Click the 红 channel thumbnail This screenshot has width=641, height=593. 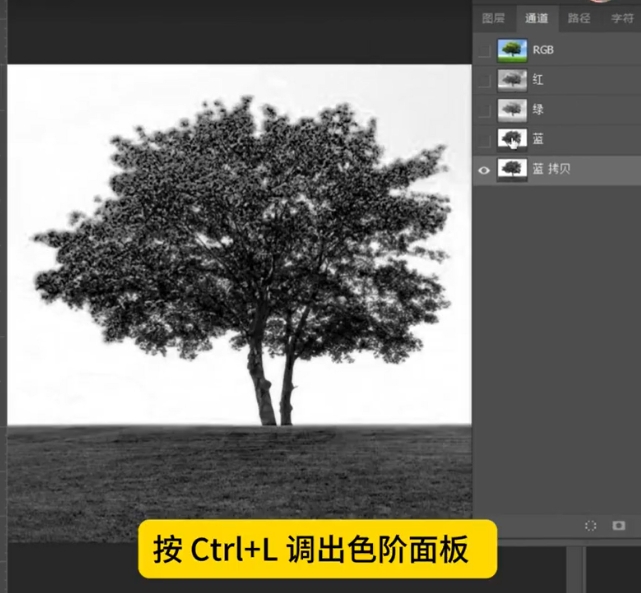point(512,80)
